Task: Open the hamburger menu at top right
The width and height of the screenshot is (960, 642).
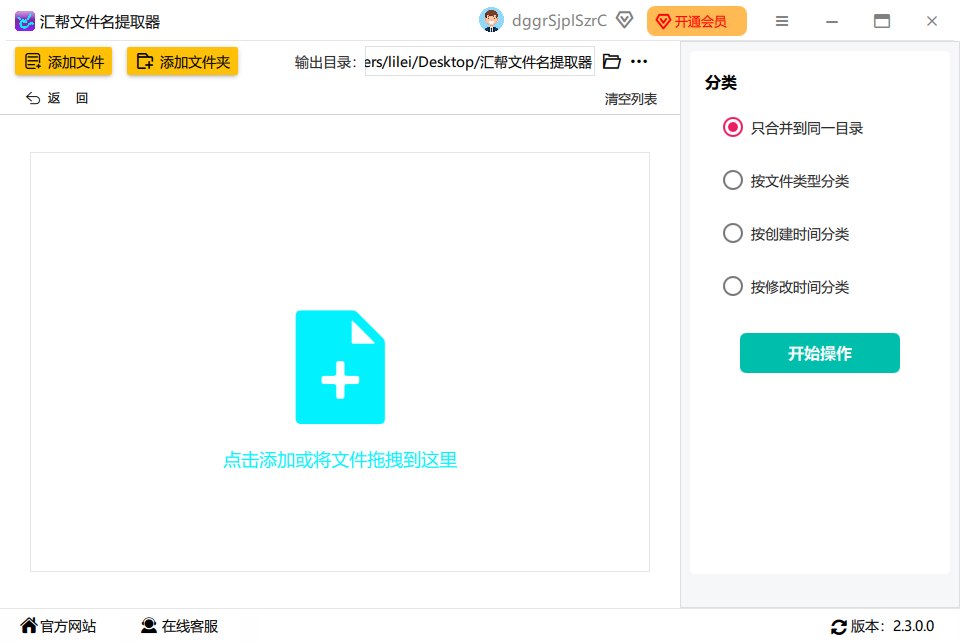Action: pyautogui.click(x=782, y=20)
